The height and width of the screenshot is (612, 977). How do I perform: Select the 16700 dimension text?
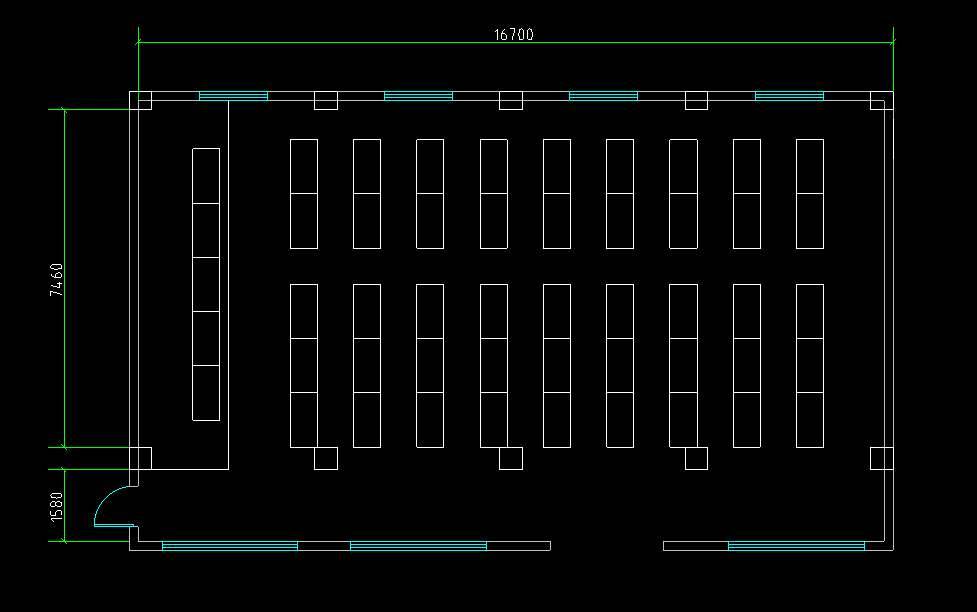pos(513,34)
